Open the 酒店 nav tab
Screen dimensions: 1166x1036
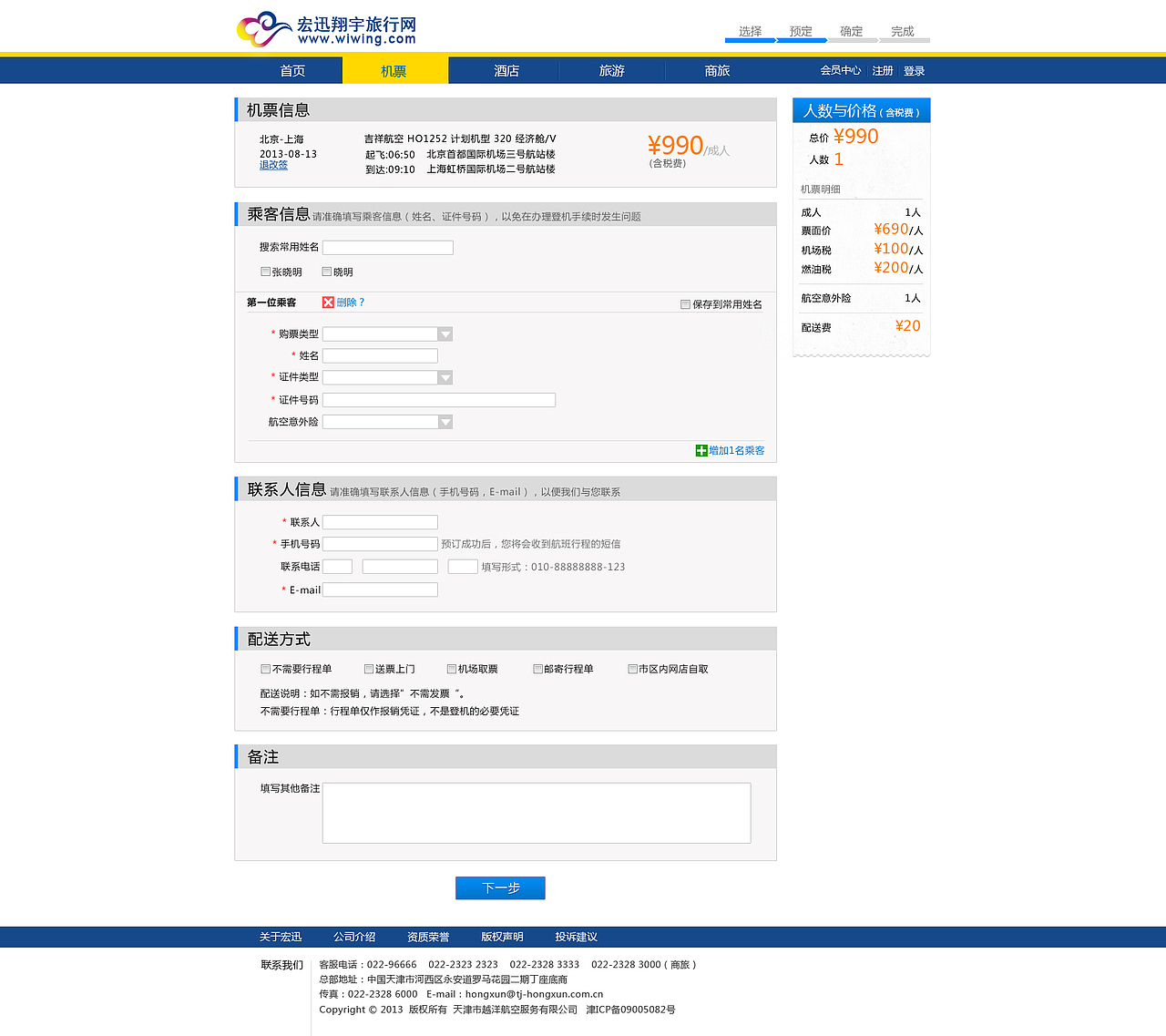coord(506,70)
